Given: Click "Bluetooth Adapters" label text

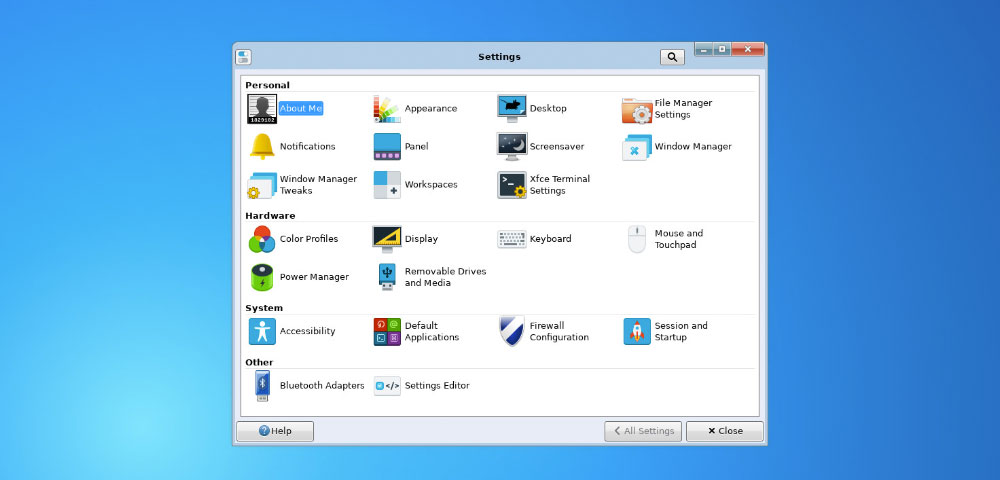Looking at the screenshot, I should pos(322,386).
